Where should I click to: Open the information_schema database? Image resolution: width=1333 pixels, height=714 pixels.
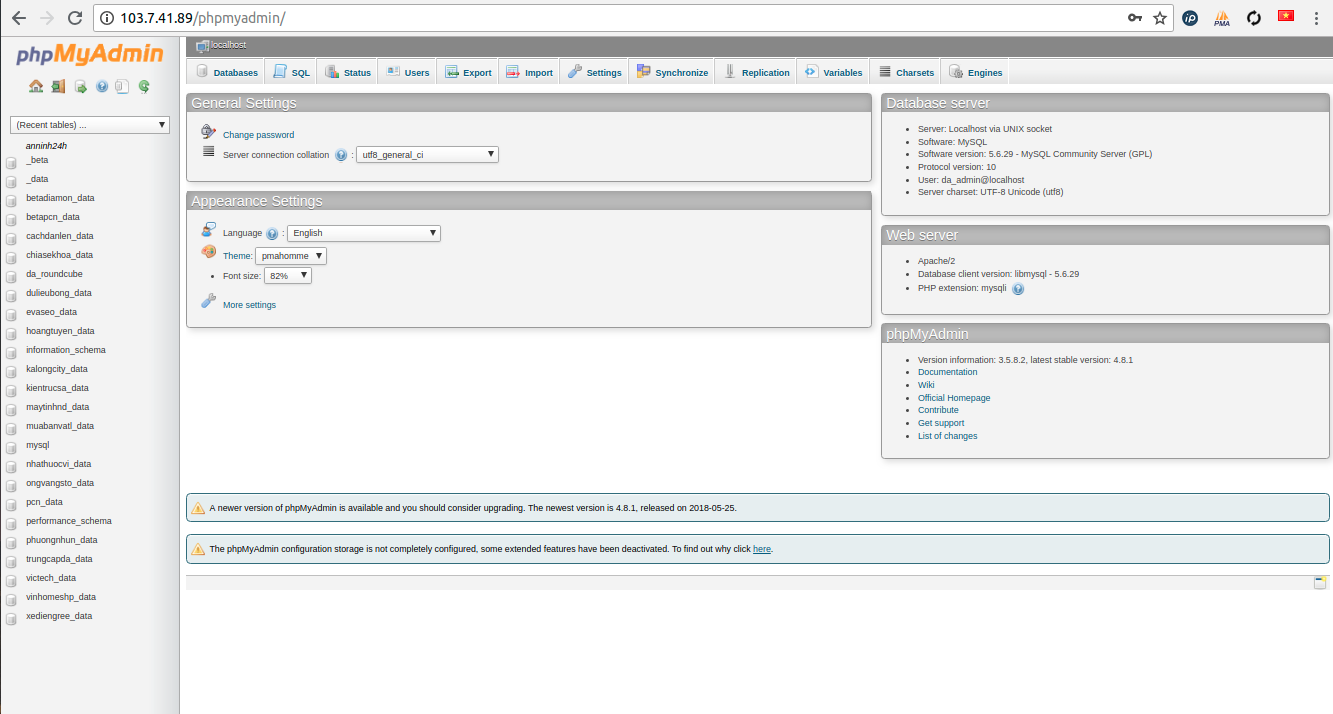66,350
